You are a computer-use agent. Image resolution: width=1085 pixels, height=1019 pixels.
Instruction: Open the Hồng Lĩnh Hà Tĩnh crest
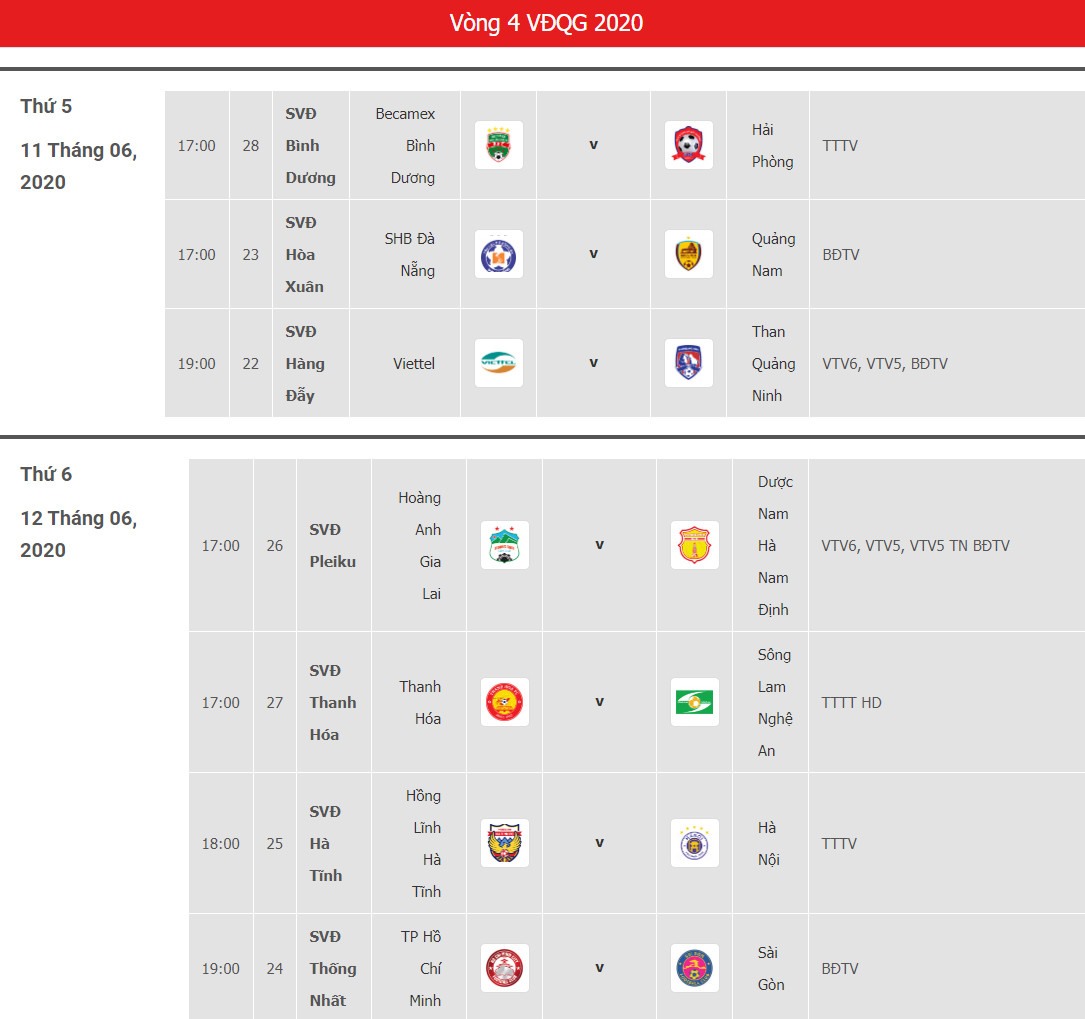pyautogui.click(x=504, y=843)
